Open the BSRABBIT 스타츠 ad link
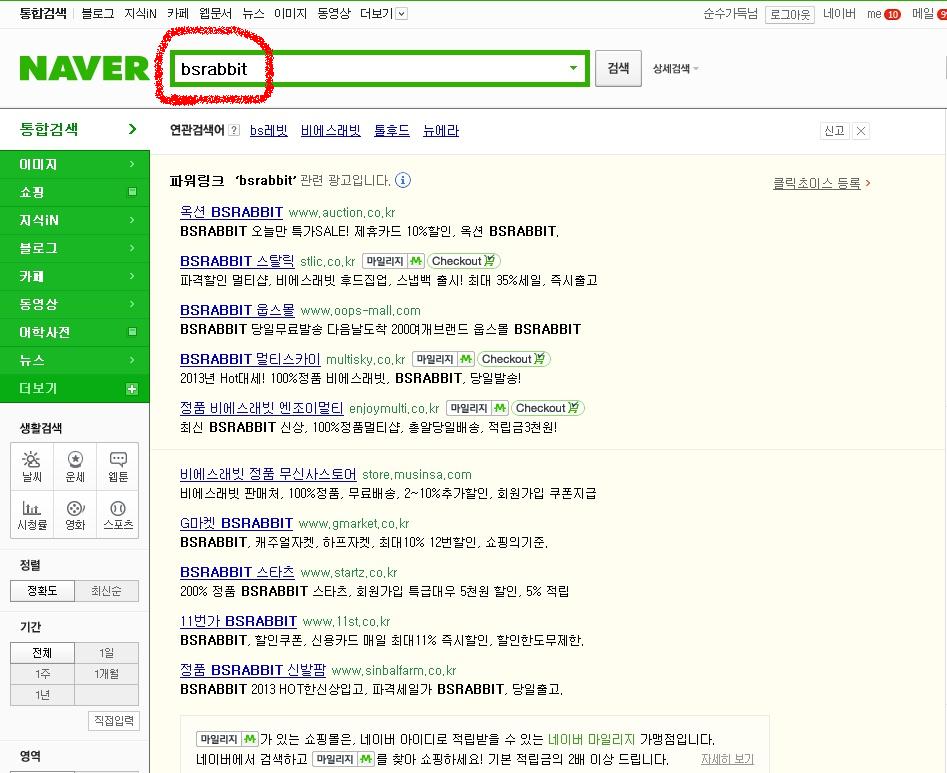Image resolution: width=947 pixels, height=773 pixels. 237,572
